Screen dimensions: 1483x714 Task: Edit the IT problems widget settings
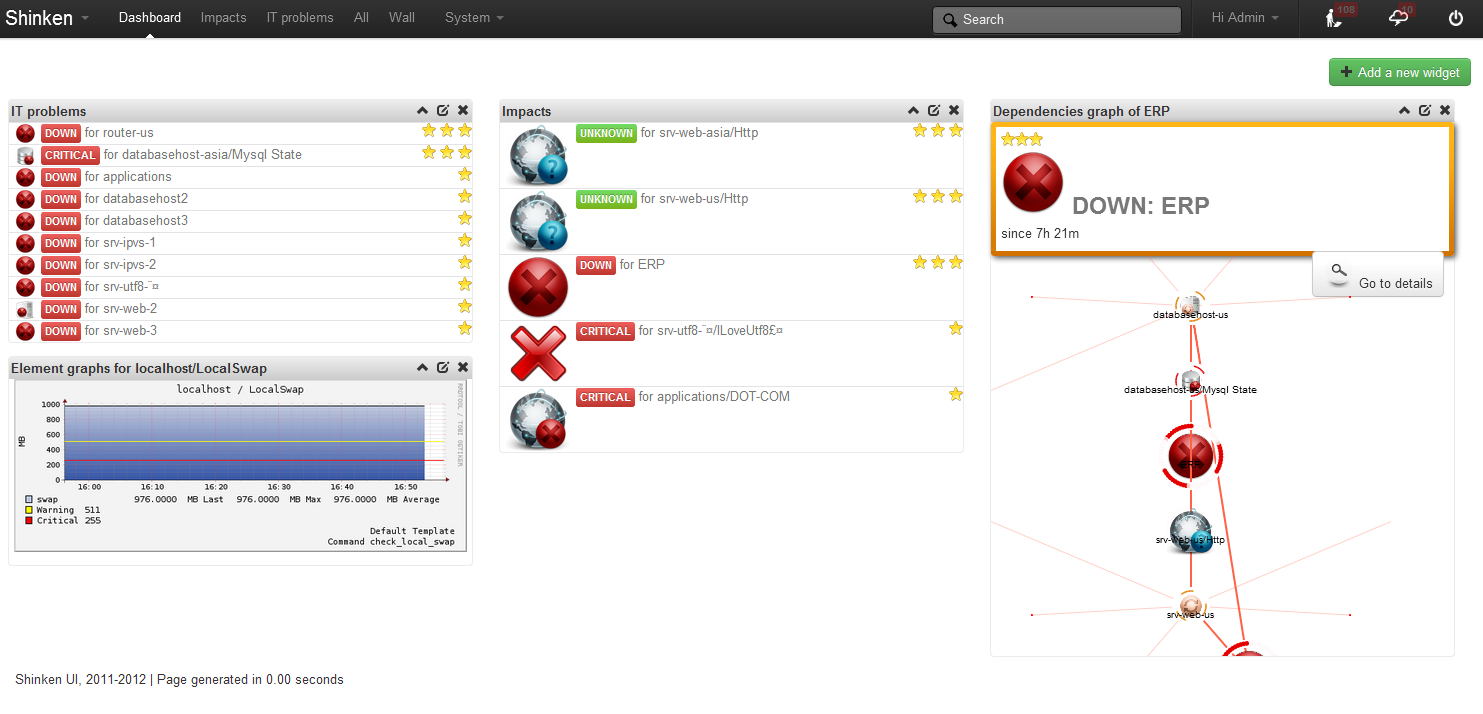pos(443,111)
